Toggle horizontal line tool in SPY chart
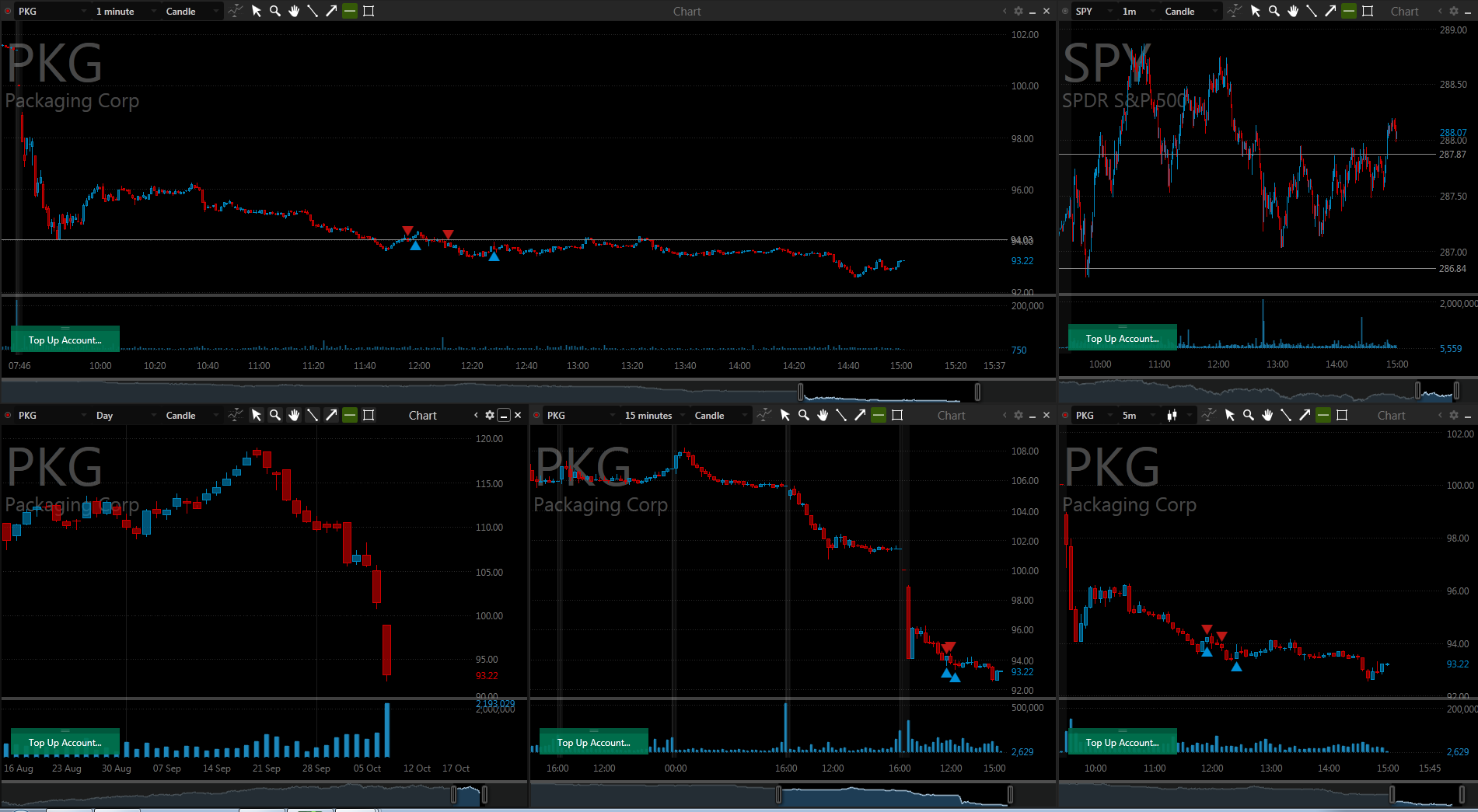This screenshot has width=1478, height=812. pos(1349,11)
